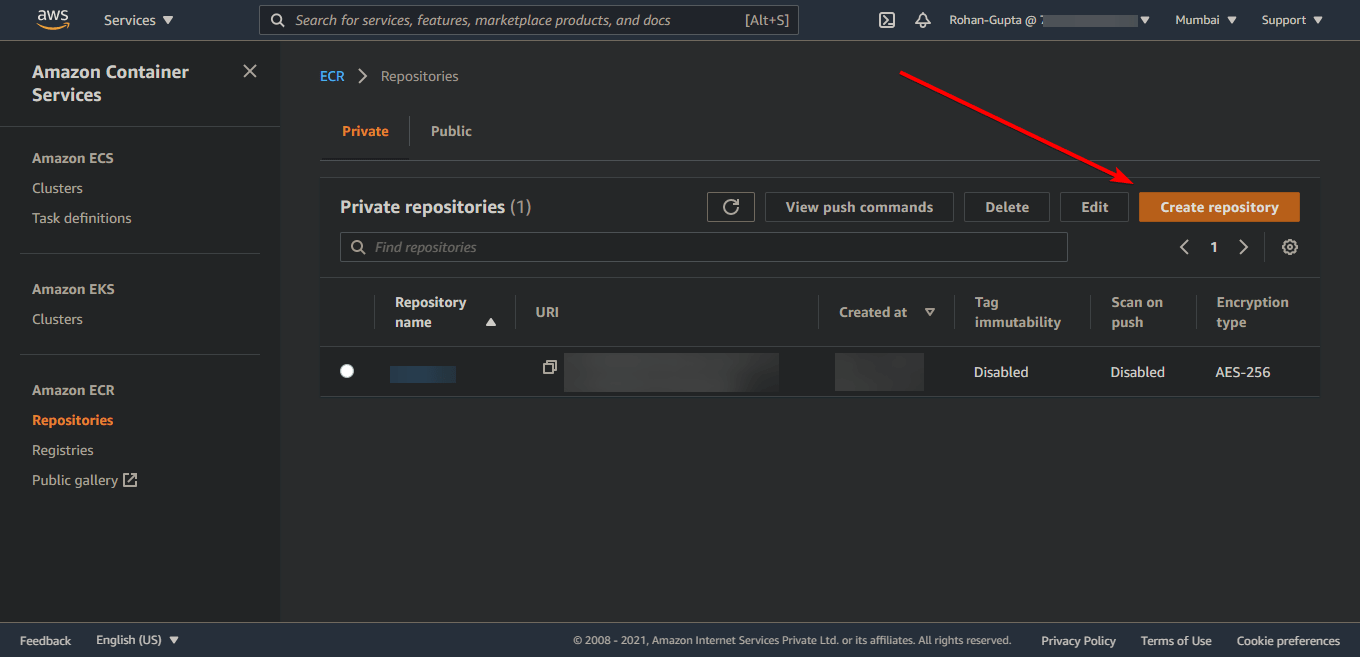Click AES-256 encryption cell

coord(1243,372)
